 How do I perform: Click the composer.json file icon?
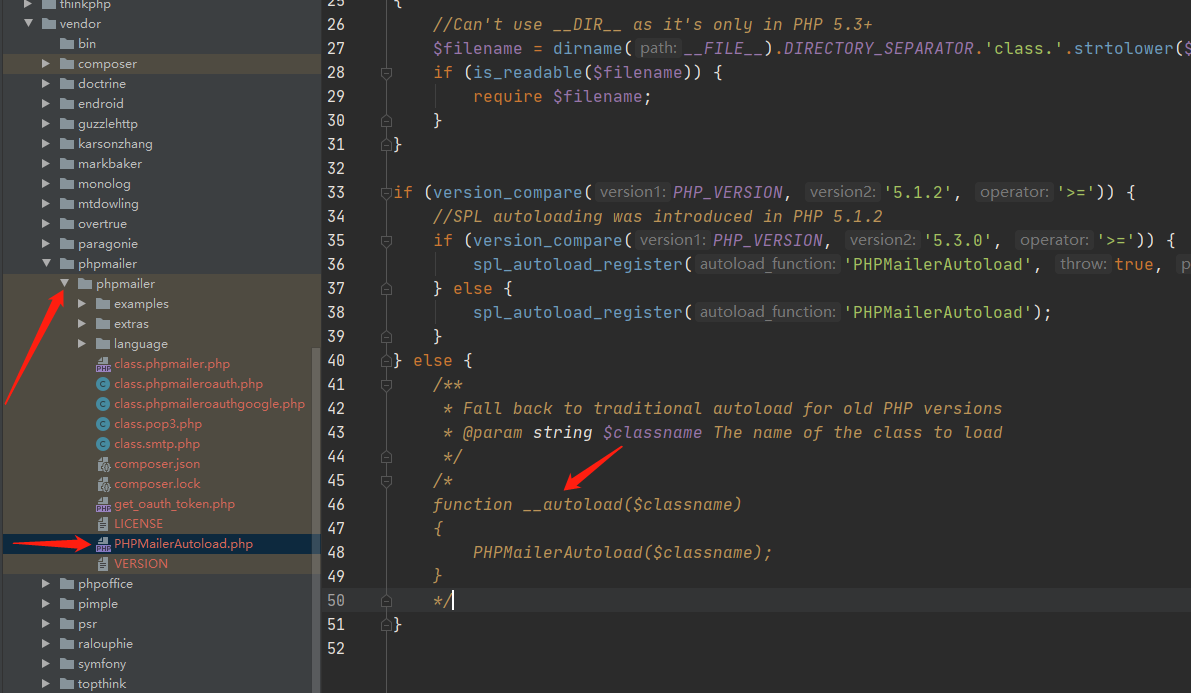(x=103, y=464)
